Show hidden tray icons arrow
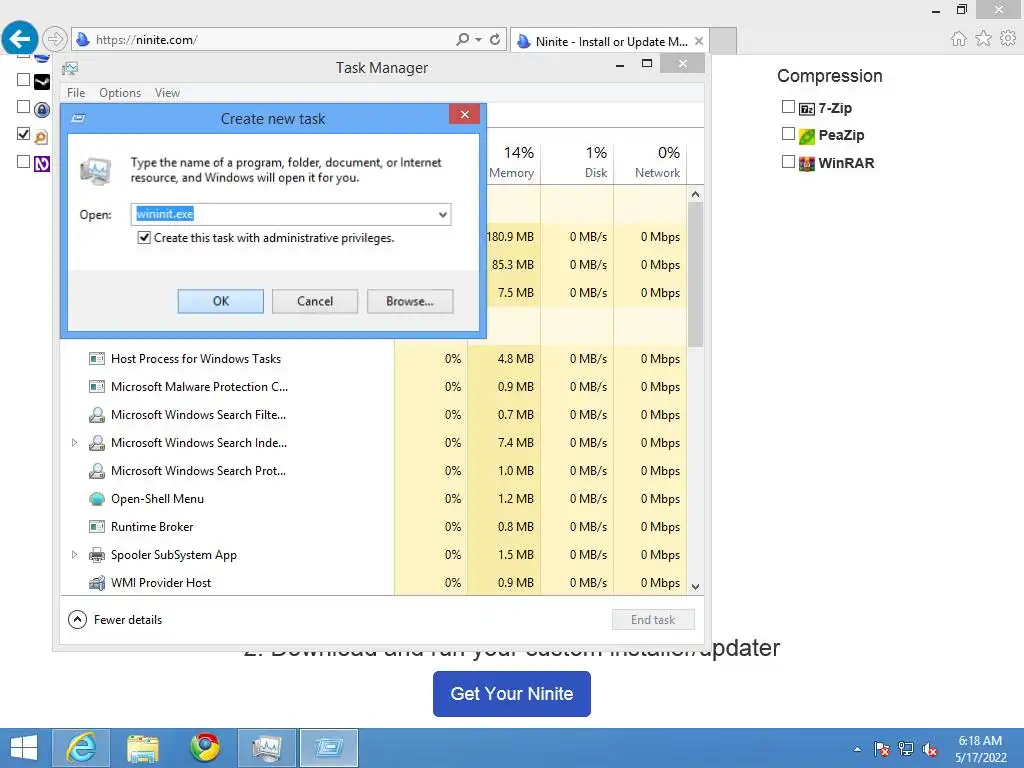1024x768 pixels. [x=857, y=749]
